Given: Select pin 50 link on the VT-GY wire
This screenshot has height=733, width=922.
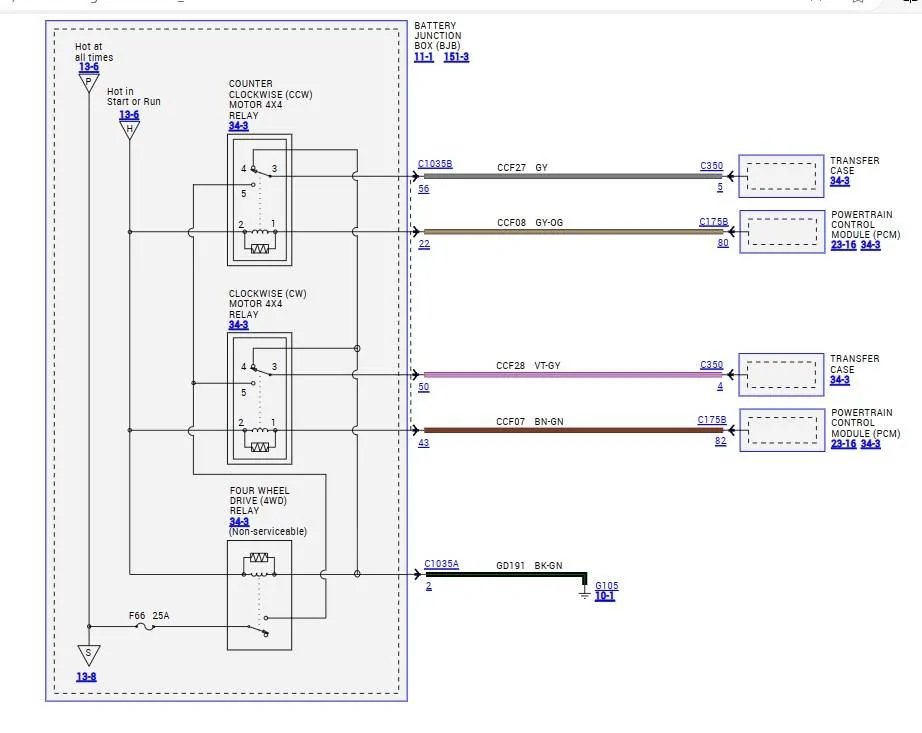Looking at the screenshot, I should tap(423, 387).
